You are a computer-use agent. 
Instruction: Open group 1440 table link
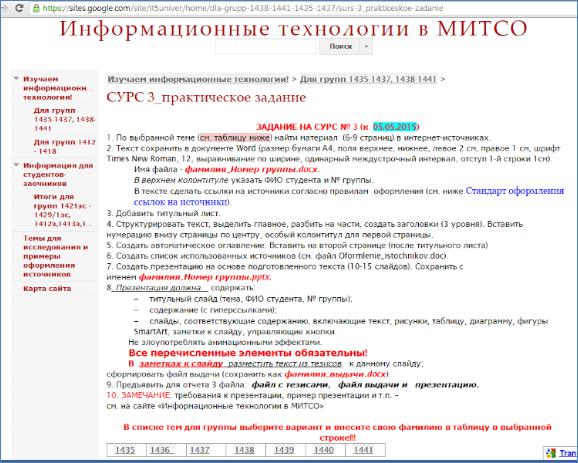point(323,450)
